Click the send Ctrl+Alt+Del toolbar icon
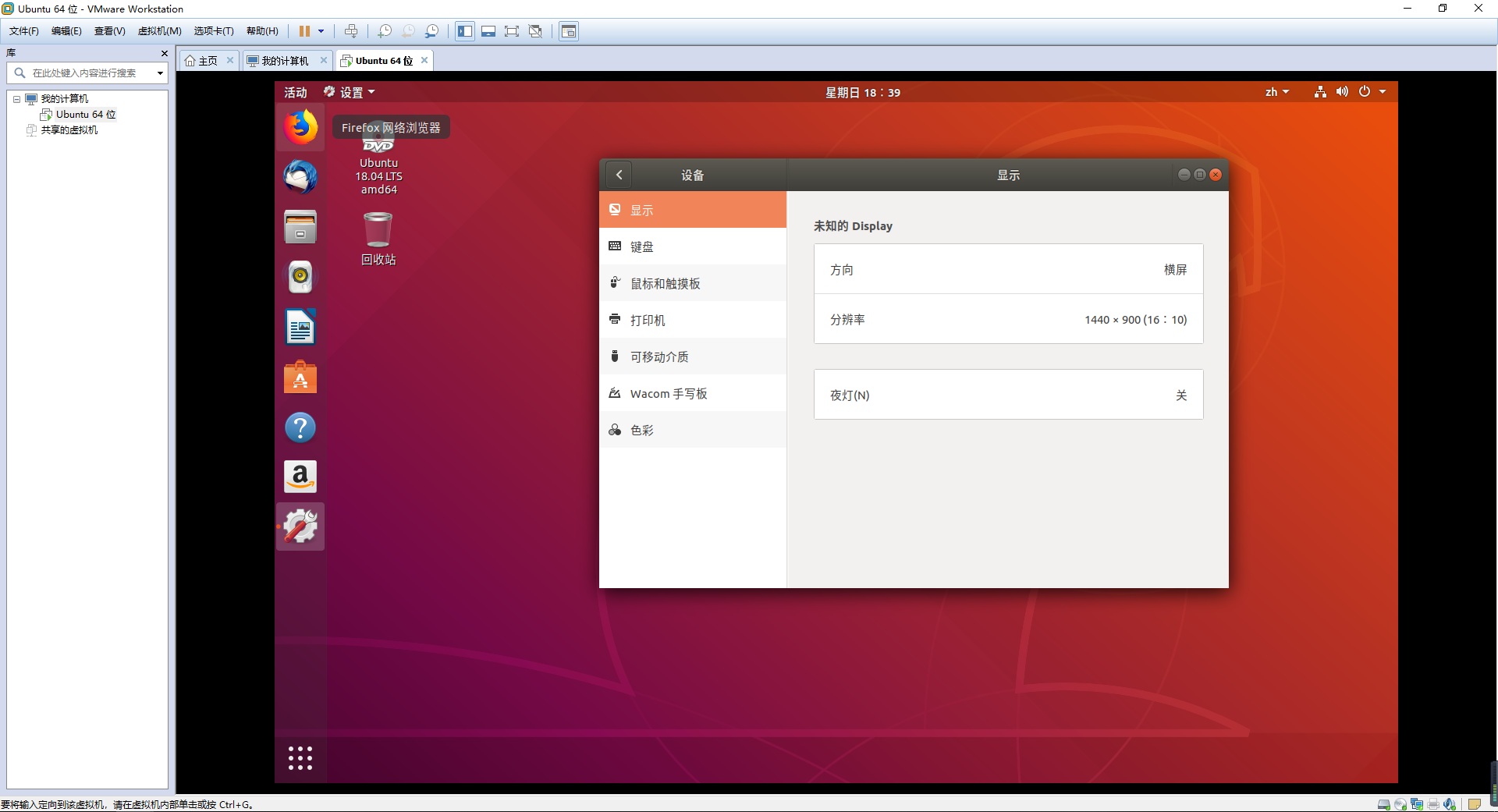 (351, 31)
